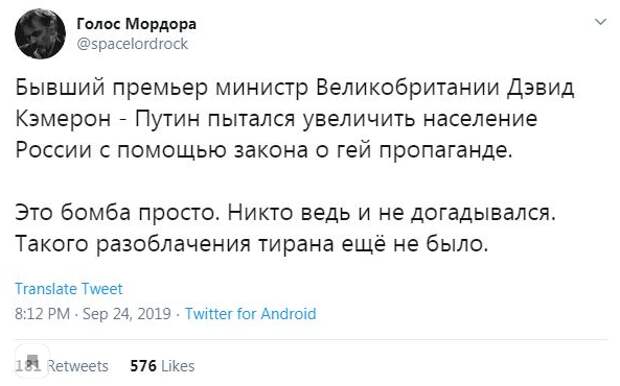This screenshot has width=620, height=386.
Task: Click the Sep 24, 2019 date
Action: click(127, 314)
